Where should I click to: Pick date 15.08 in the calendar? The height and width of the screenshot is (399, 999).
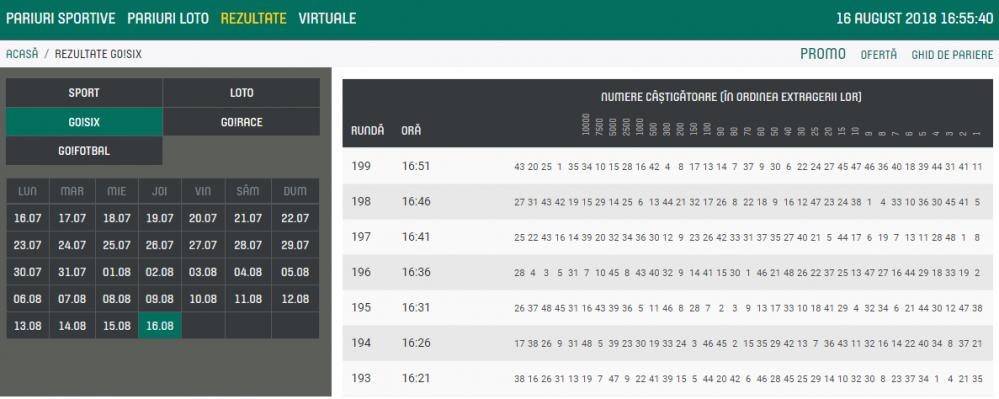pyautogui.click(x=117, y=326)
